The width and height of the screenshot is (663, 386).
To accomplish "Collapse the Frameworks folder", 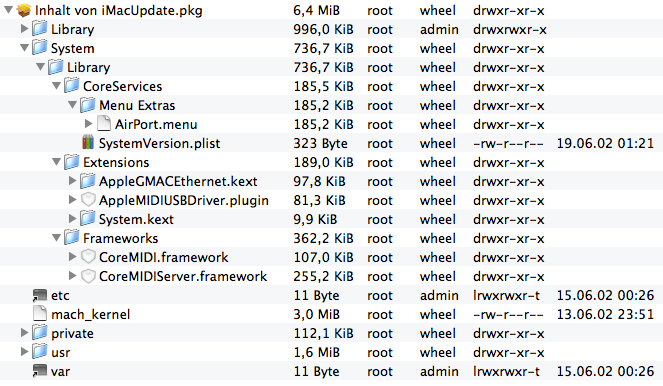I will click(x=56, y=238).
